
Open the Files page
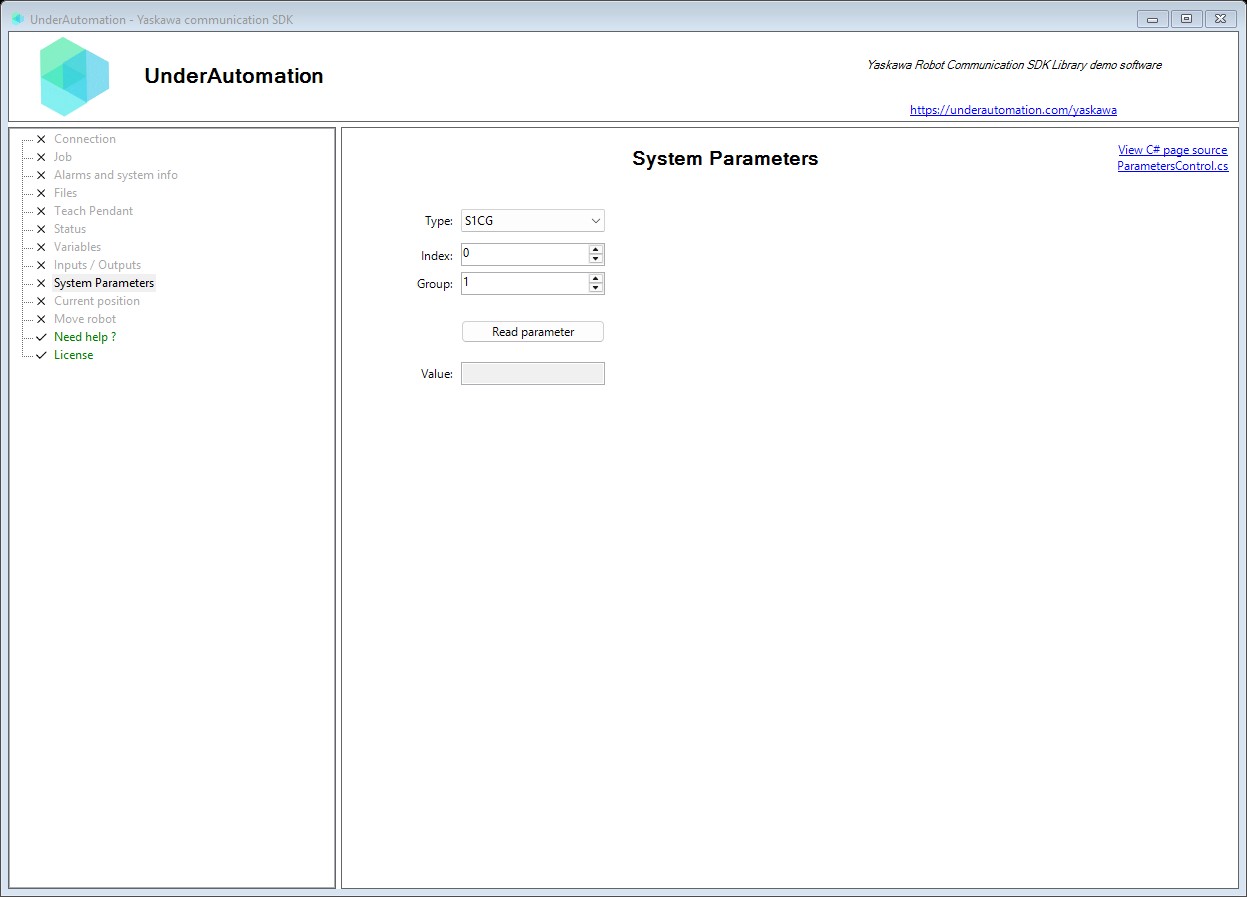click(x=65, y=193)
